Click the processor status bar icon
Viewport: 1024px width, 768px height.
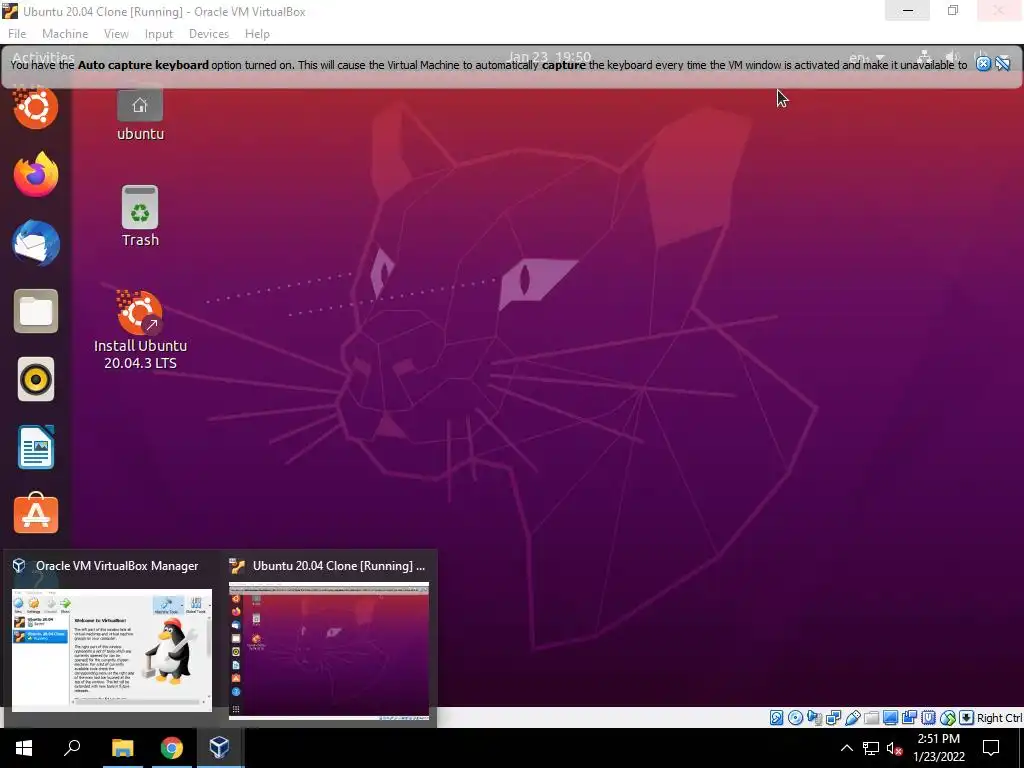point(928,718)
